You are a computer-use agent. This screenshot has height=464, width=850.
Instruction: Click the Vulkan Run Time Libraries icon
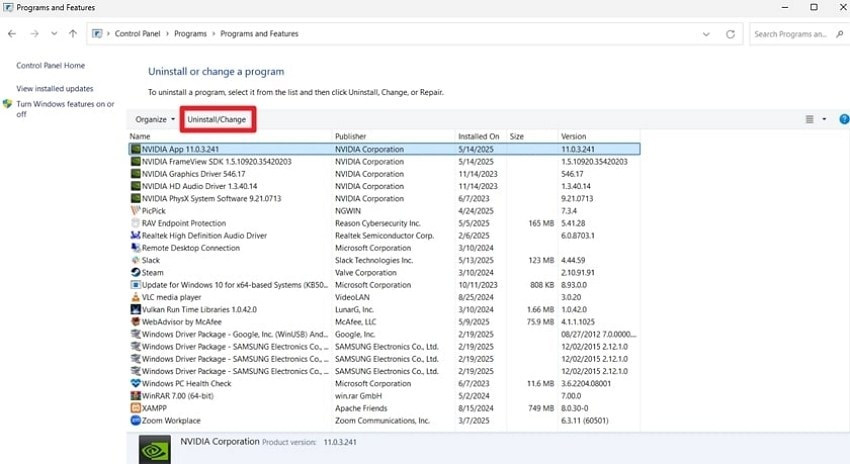click(x=136, y=310)
